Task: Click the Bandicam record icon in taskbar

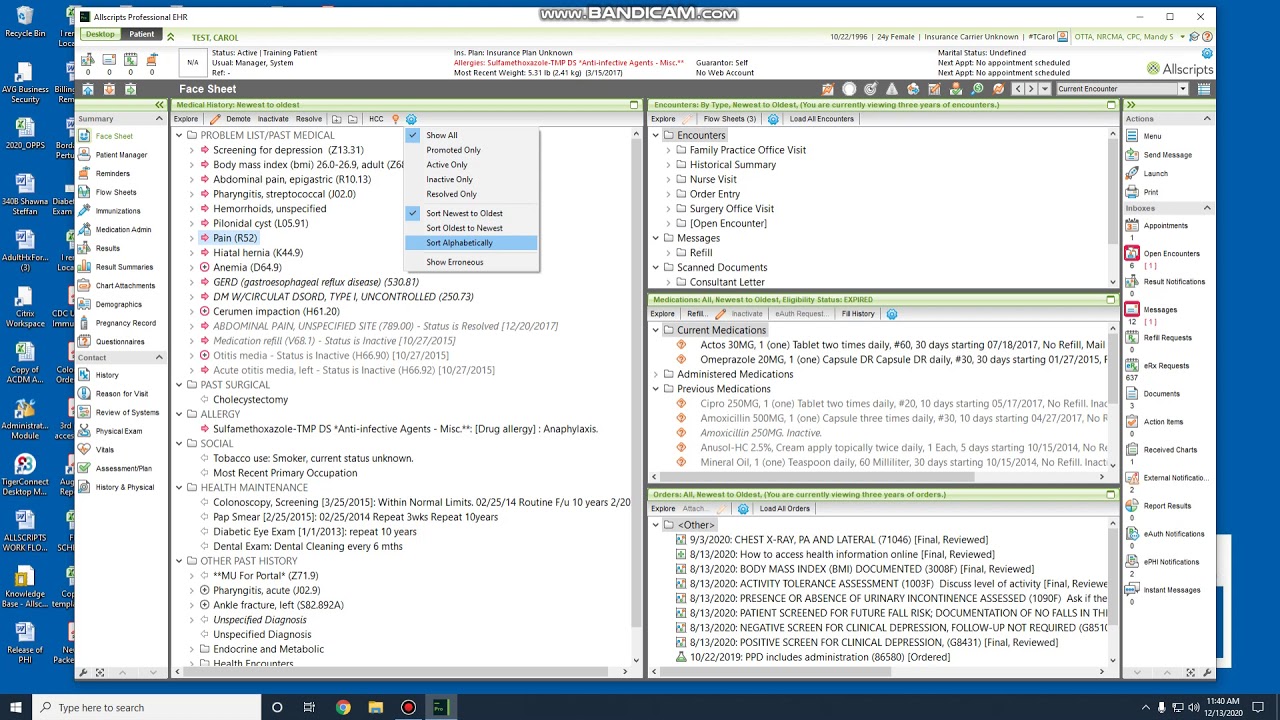Action: pos(408,707)
